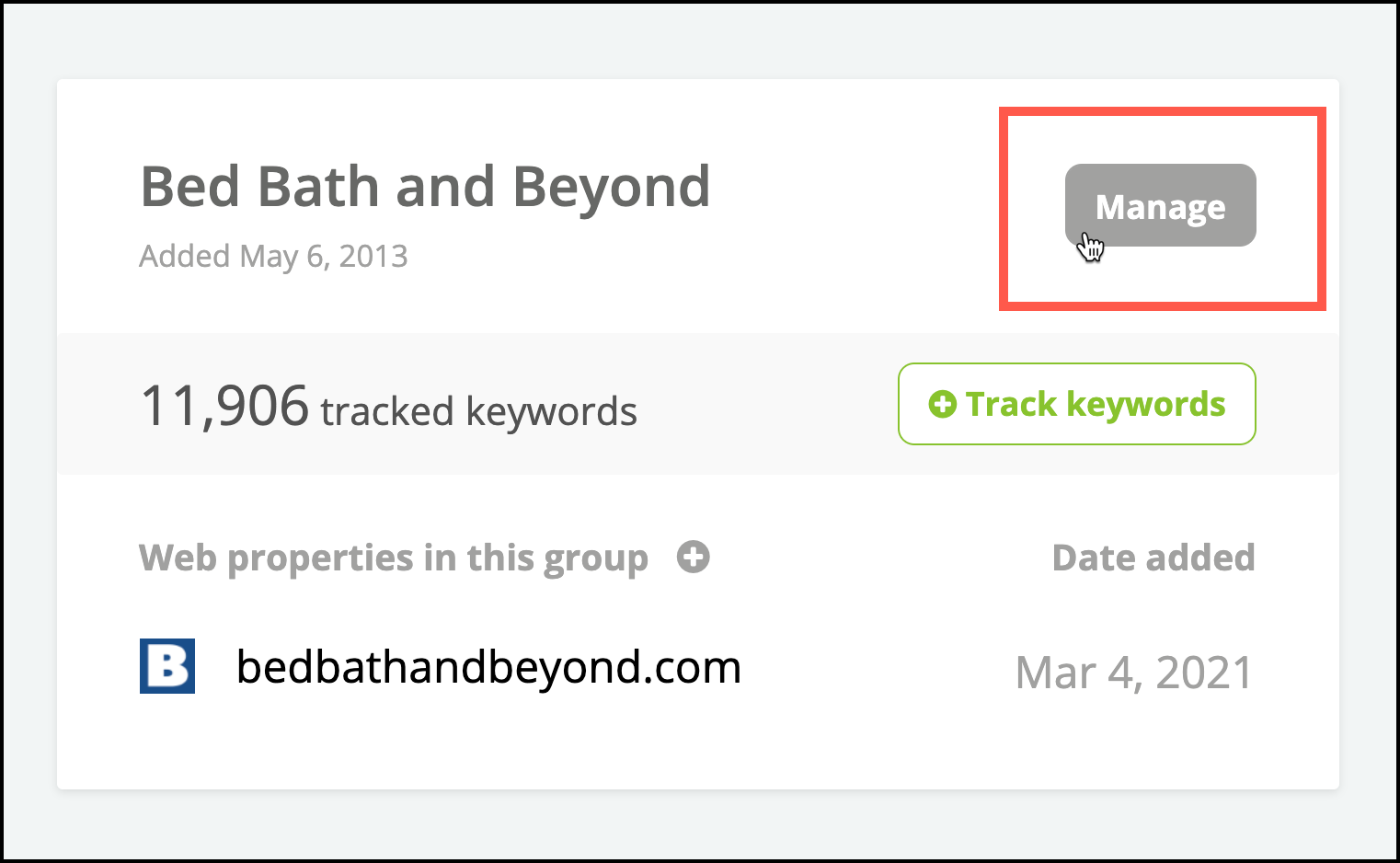Start tracking keywords with the green outlined button
Viewport: 1400px width, 863px height.
pos(1076,404)
